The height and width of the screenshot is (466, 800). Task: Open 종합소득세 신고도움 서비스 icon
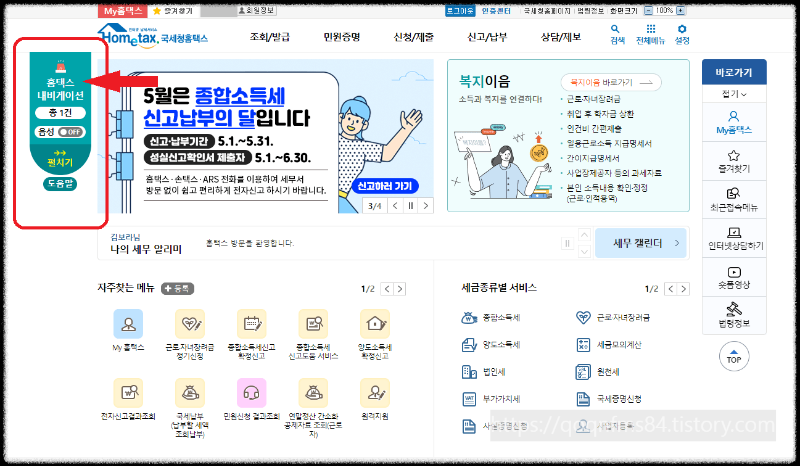point(313,324)
